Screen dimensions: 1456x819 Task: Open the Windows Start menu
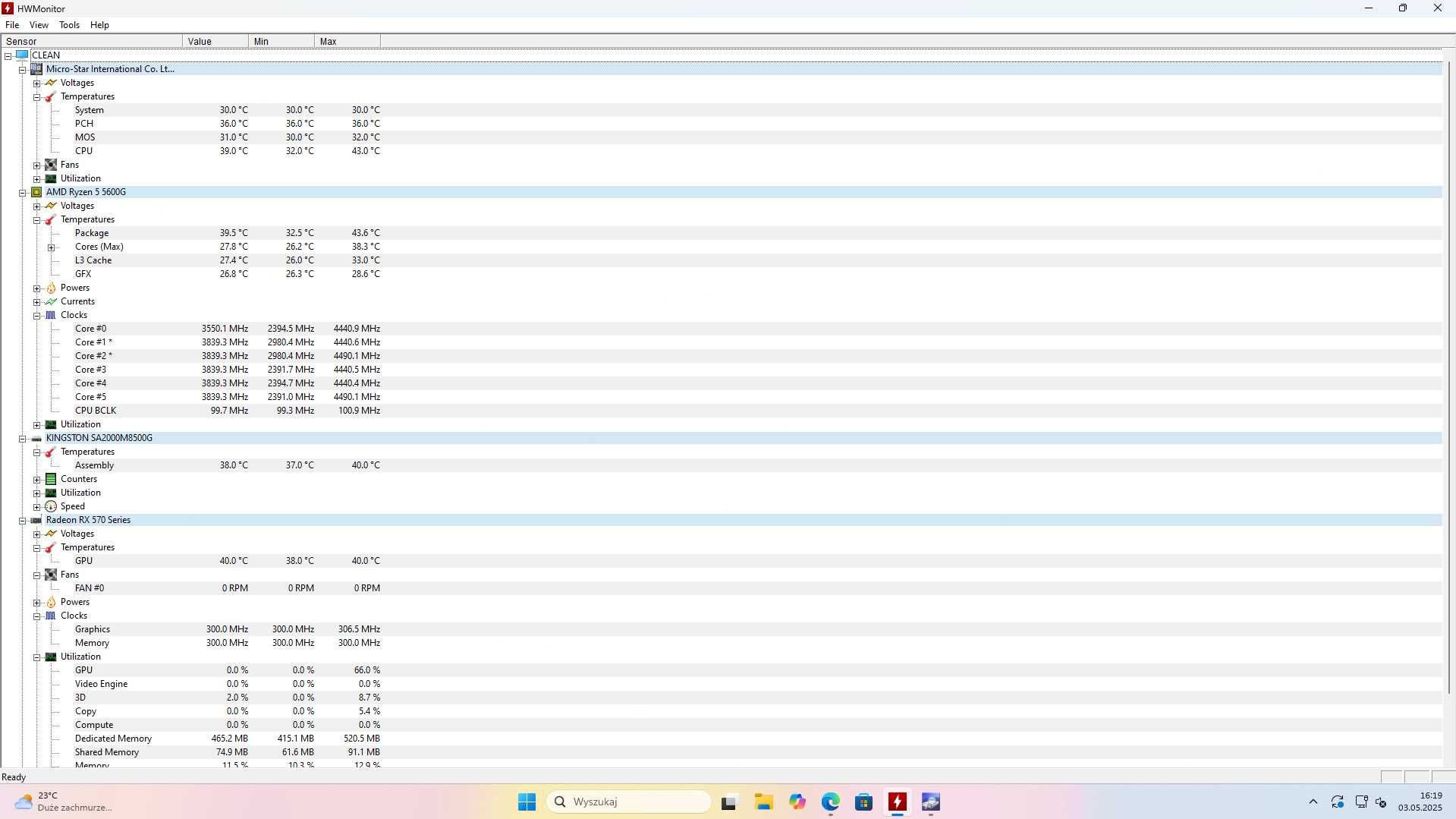(x=527, y=802)
